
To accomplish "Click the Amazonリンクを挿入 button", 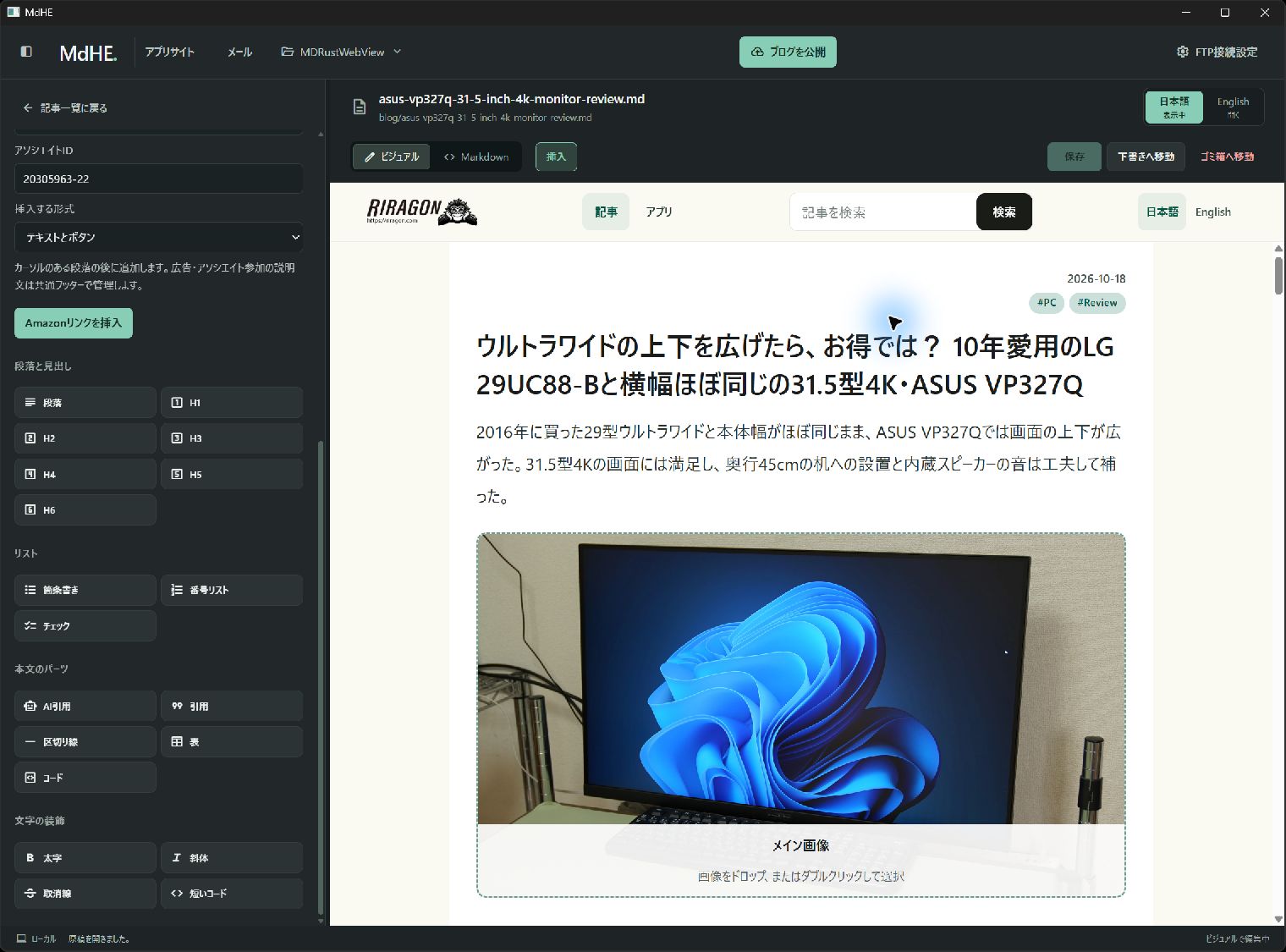I will coord(74,322).
